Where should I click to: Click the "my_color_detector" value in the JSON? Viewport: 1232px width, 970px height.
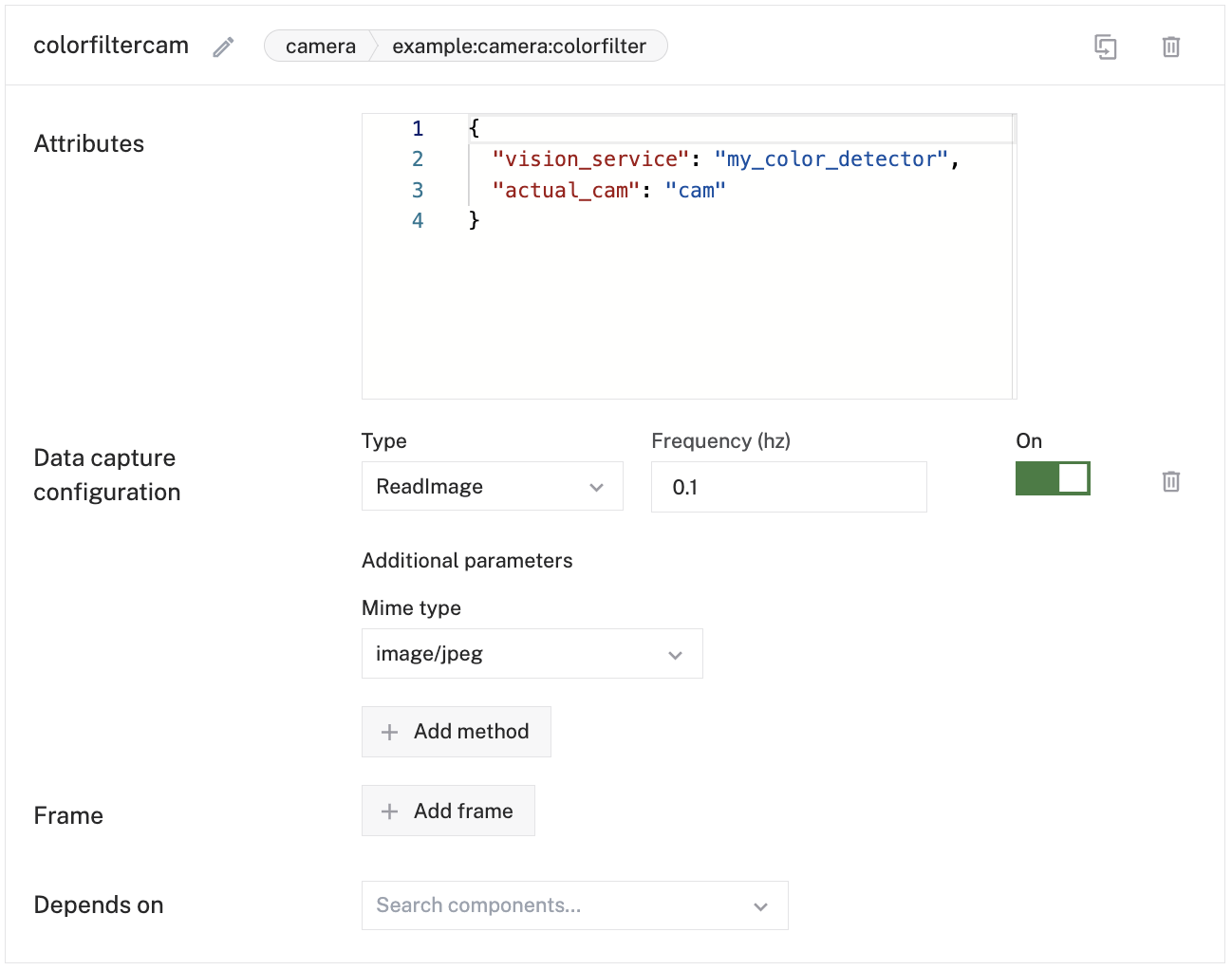click(831, 159)
